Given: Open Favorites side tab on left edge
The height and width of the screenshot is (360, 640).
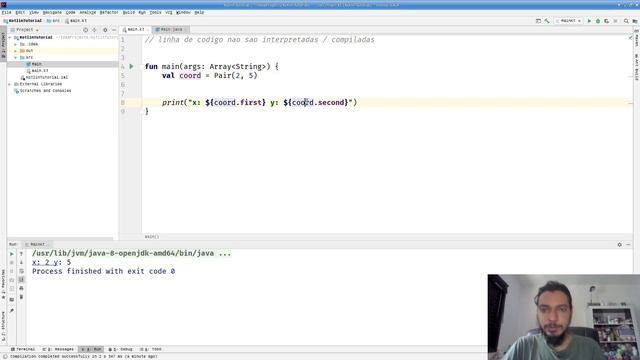Looking at the screenshot, I should pyautogui.click(x=3, y=284).
